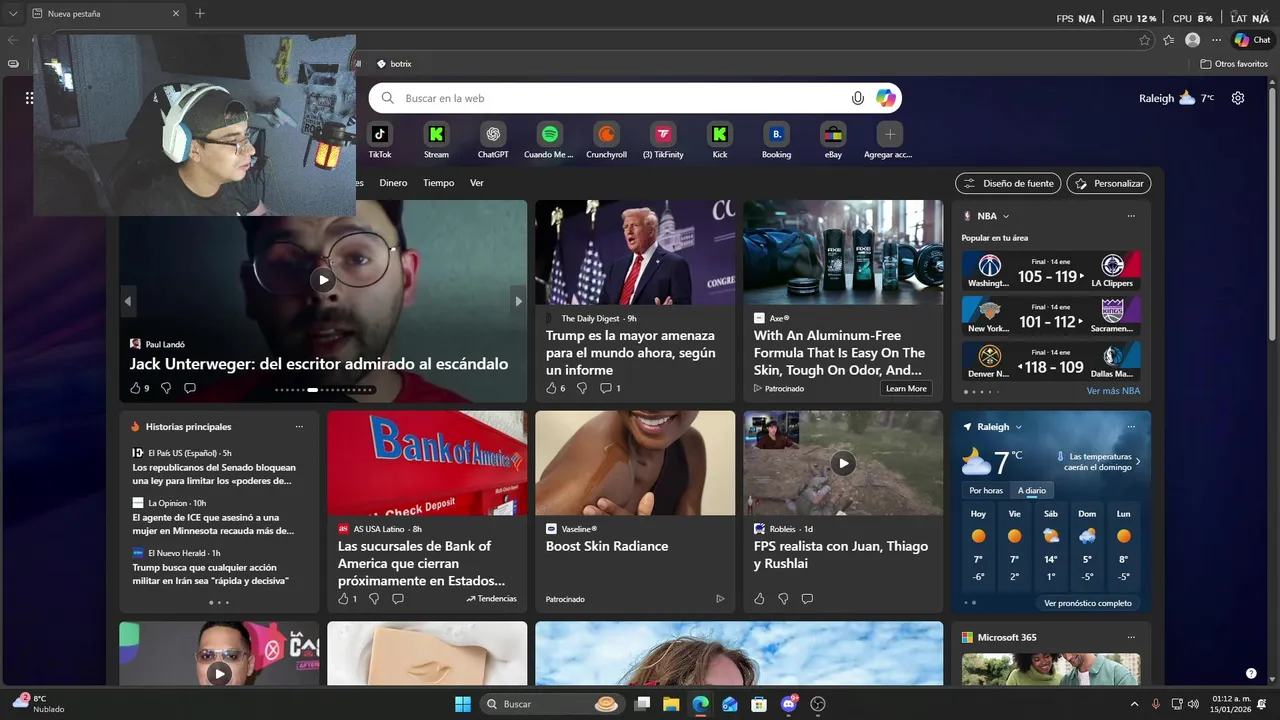Open the help question mark icon
The image size is (1280, 720).
point(1251,673)
